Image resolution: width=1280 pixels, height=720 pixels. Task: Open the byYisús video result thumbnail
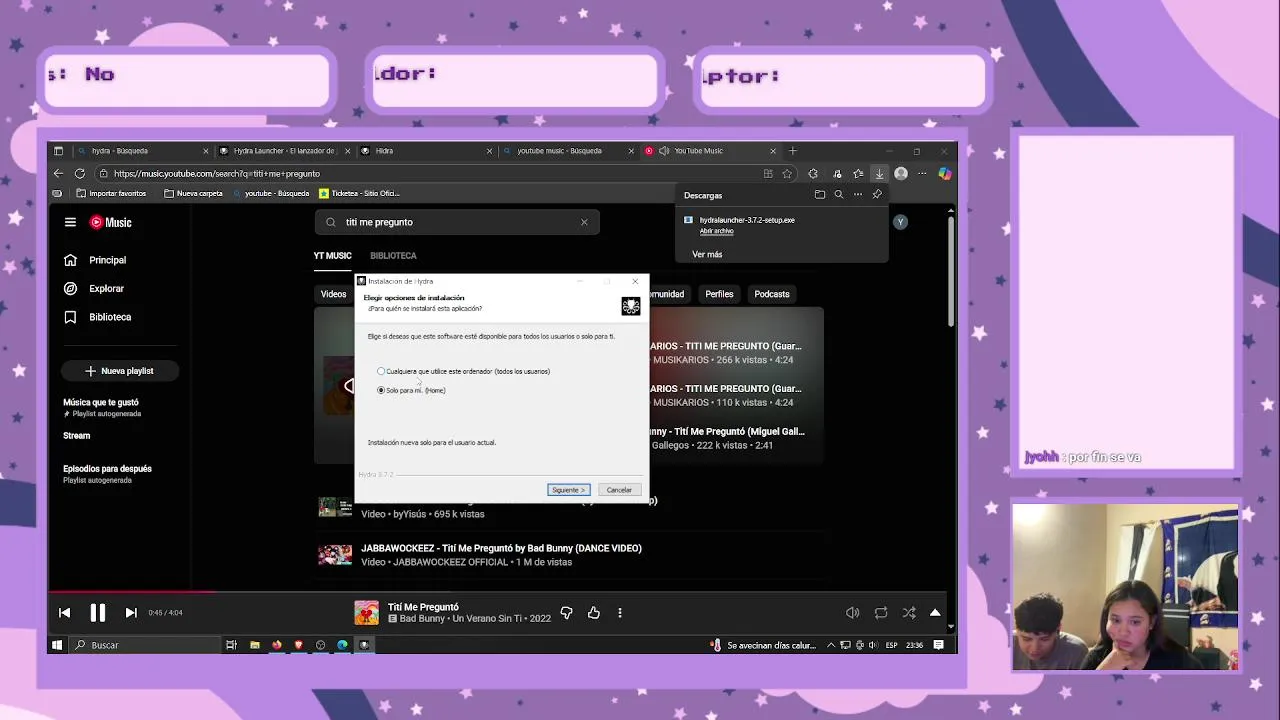click(x=335, y=507)
